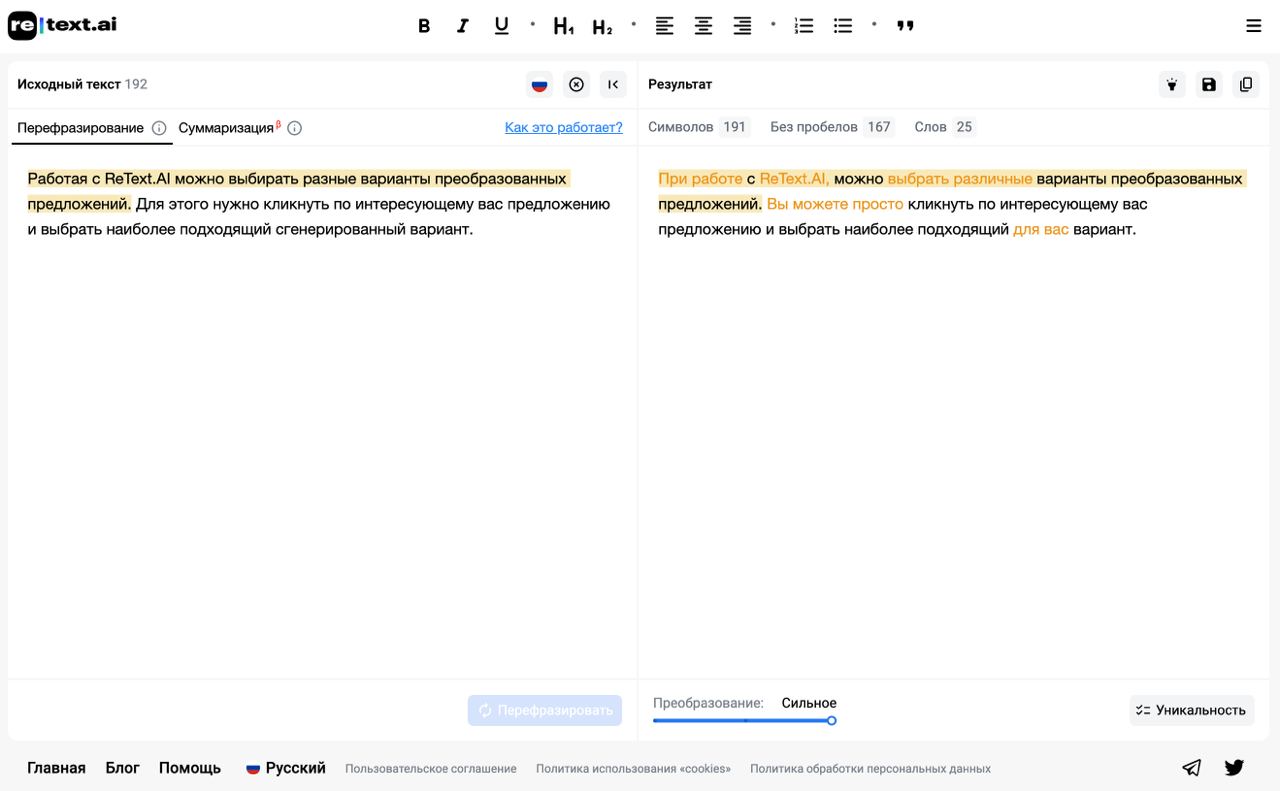Click the highlighted first sentence in the result
The image size is (1280, 791).
(x=950, y=191)
